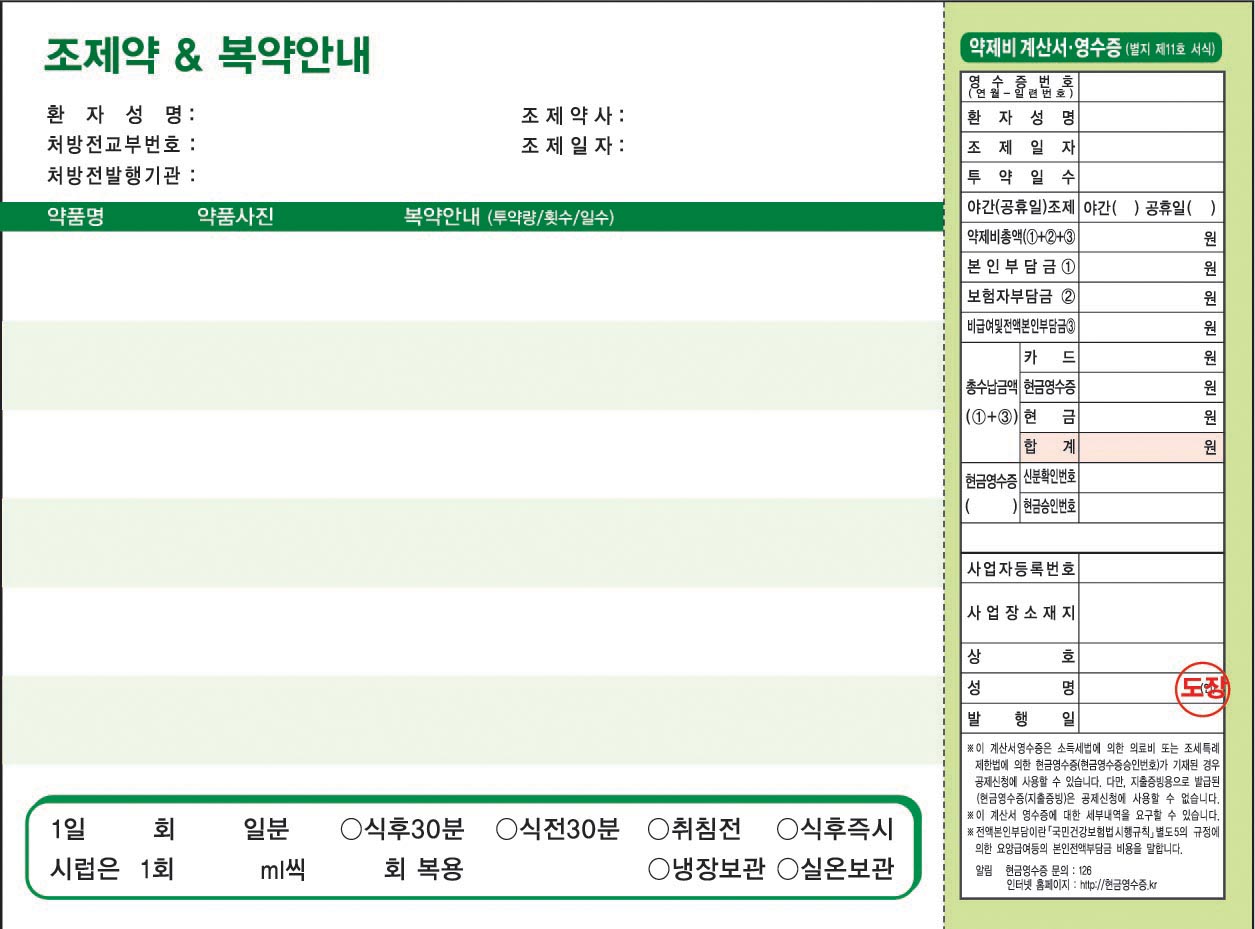The image size is (1255, 929).
Task: Click the blank cell beside 사업자등록번호
Action: tap(1151, 568)
